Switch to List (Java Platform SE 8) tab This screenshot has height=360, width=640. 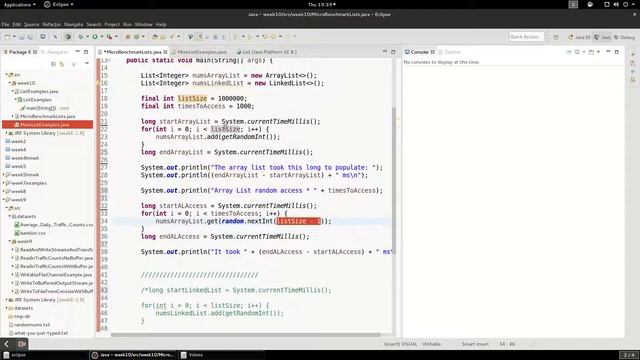tap(267, 52)
